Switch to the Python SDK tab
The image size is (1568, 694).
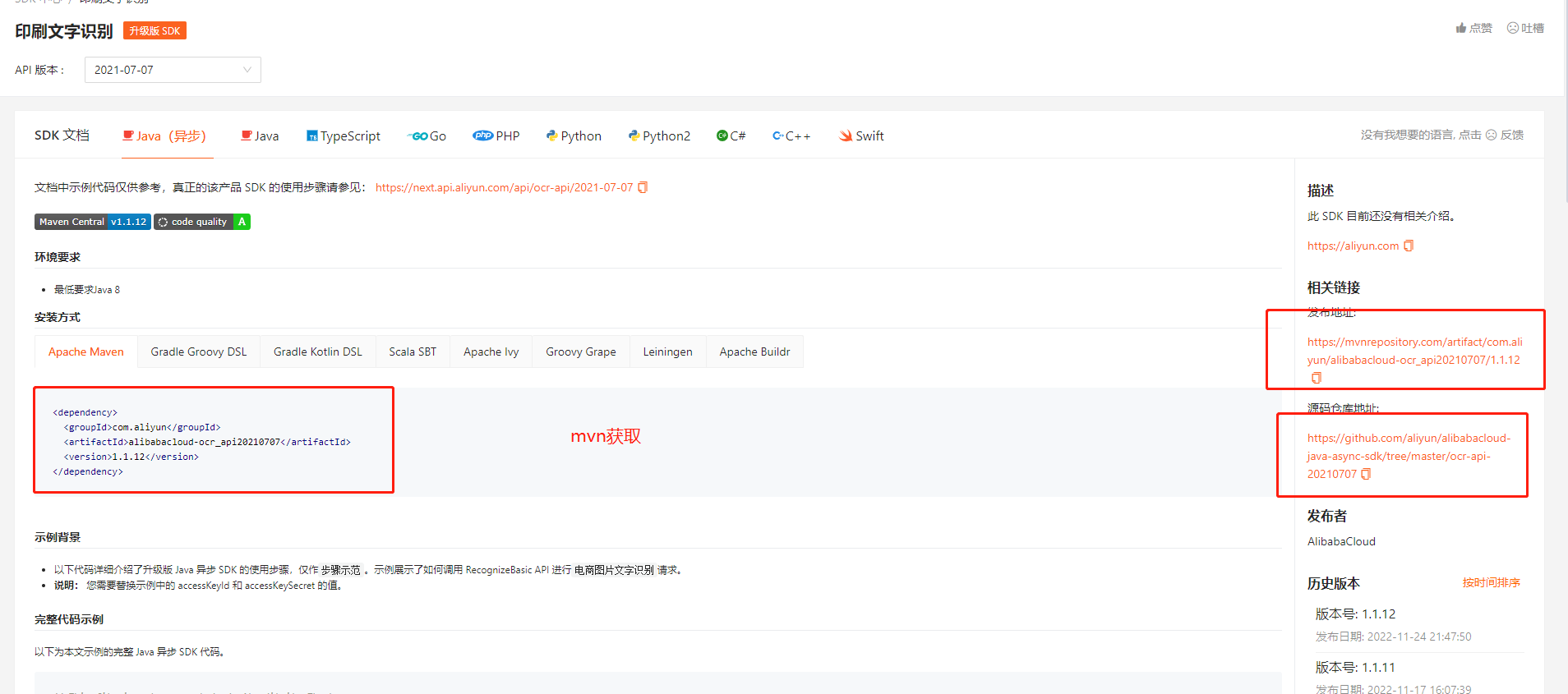[x=574, y=136]
